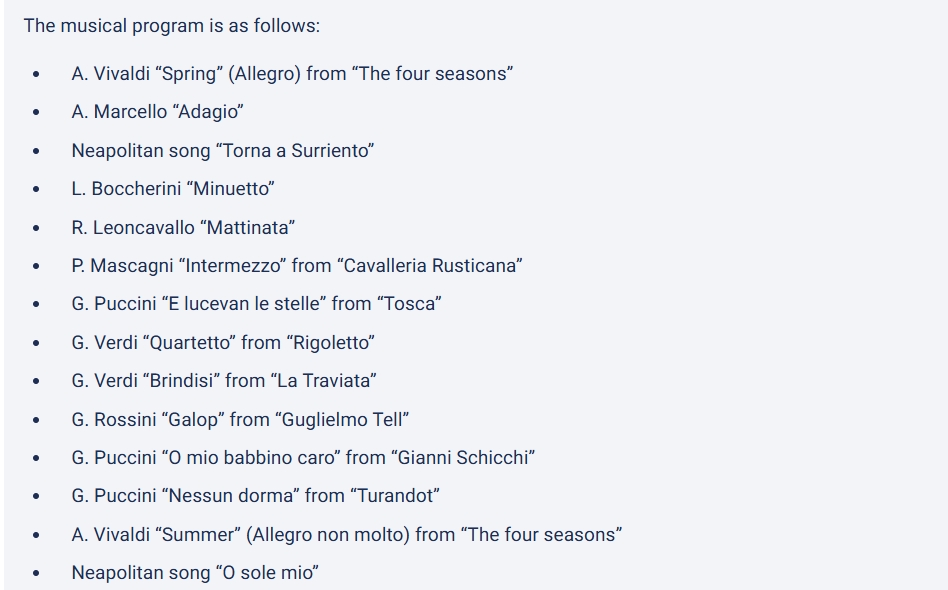Click the Puccini "Nessun dorma" from Turandot entry

[x=255, y=496]
